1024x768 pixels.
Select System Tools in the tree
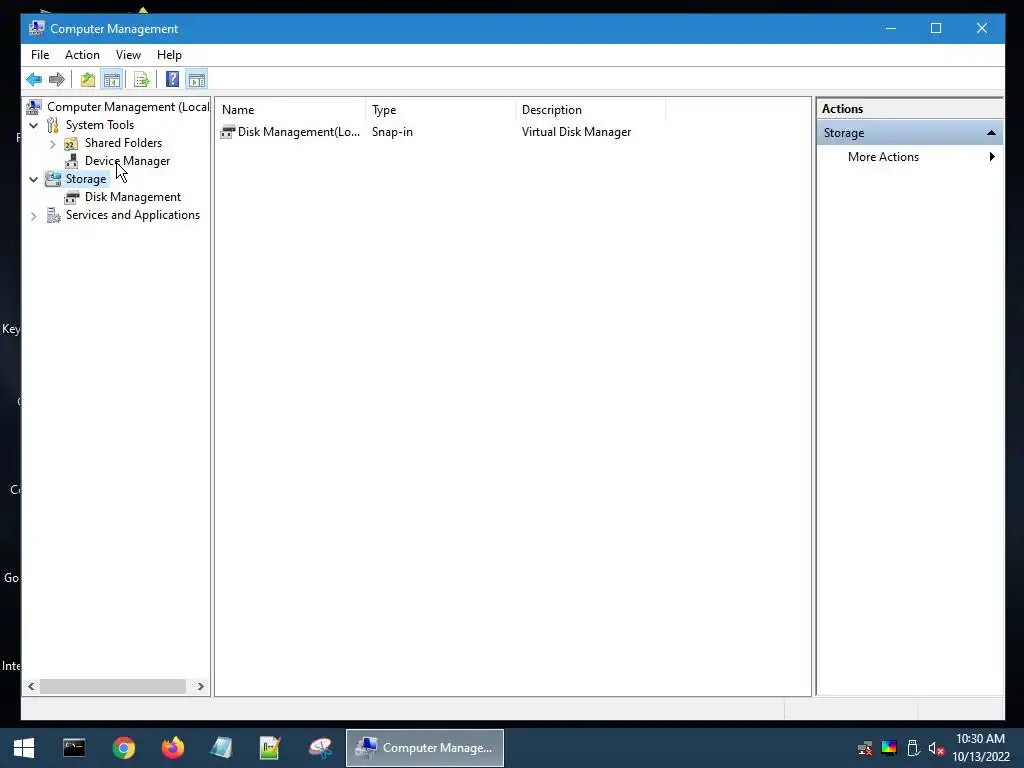pyautogui.click(x=99, y=125)
